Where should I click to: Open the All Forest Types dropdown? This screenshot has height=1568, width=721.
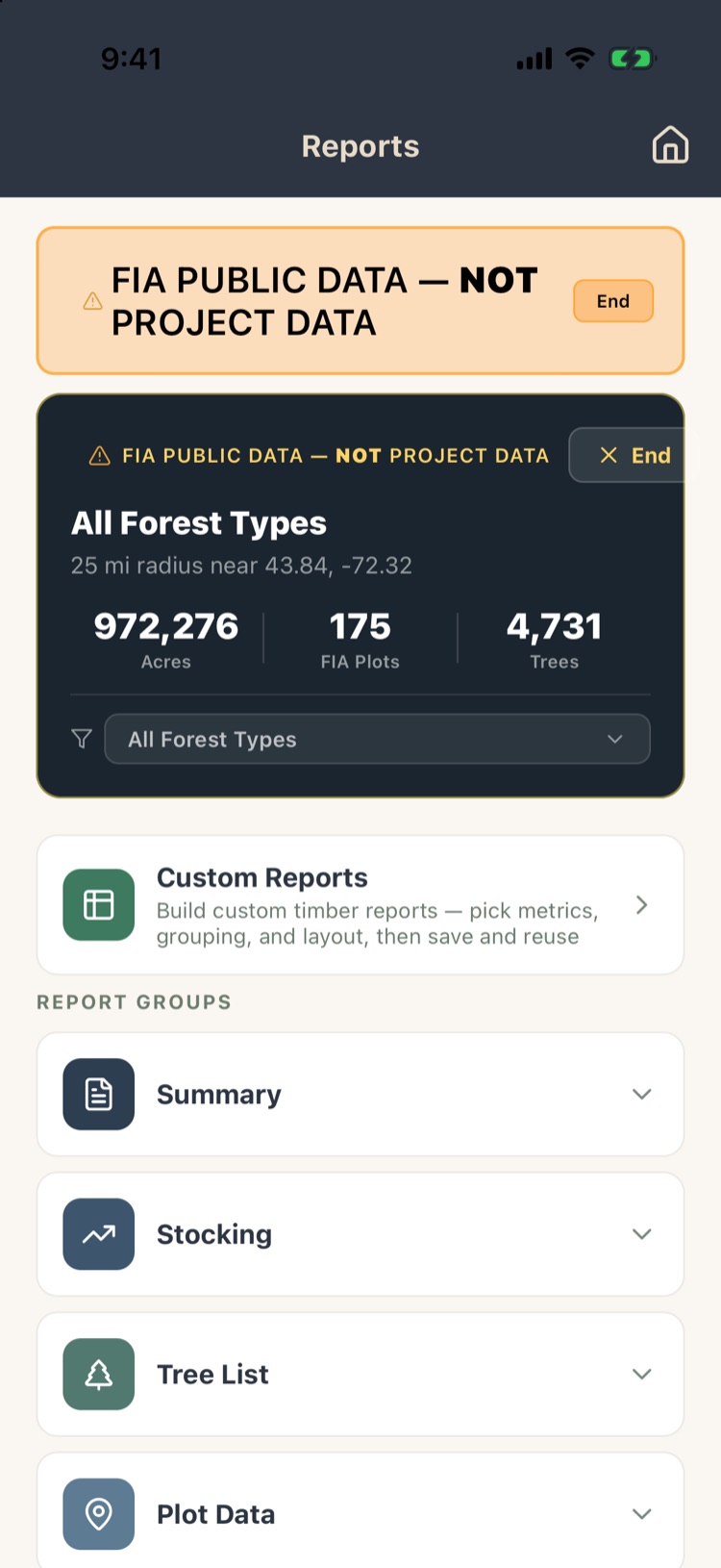coord(377,739)
